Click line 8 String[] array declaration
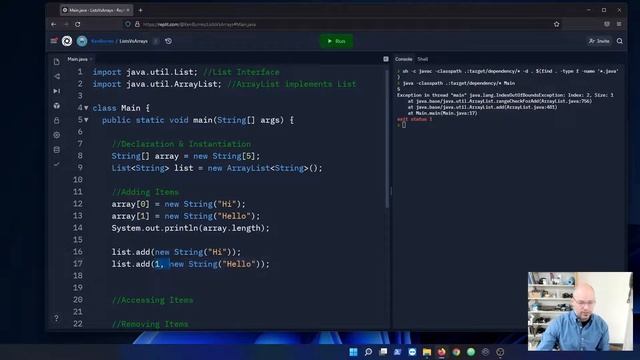Screen dimensions: 640x360 click(186, 156)
